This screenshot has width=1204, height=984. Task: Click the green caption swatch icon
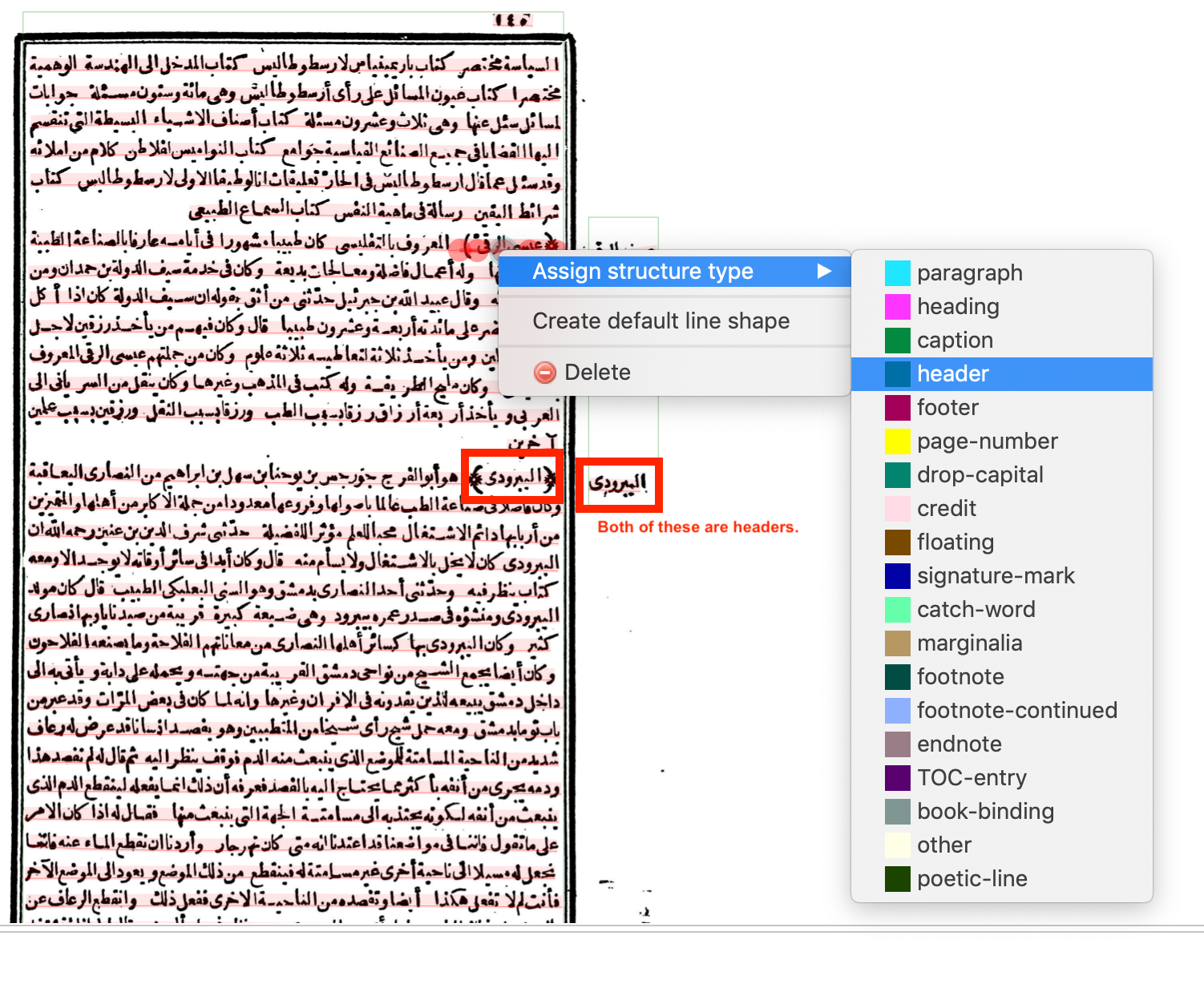[897, 340]
